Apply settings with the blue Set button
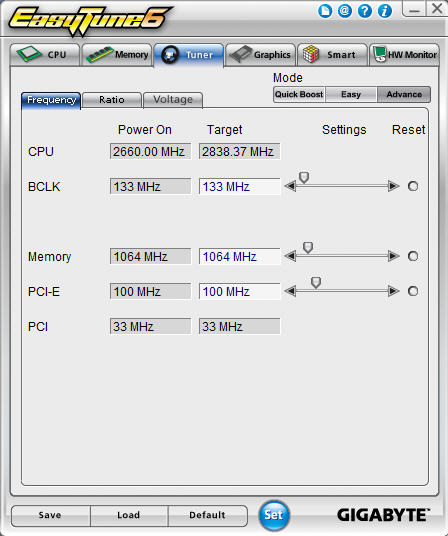448x536 pixels. click(274, 515)
